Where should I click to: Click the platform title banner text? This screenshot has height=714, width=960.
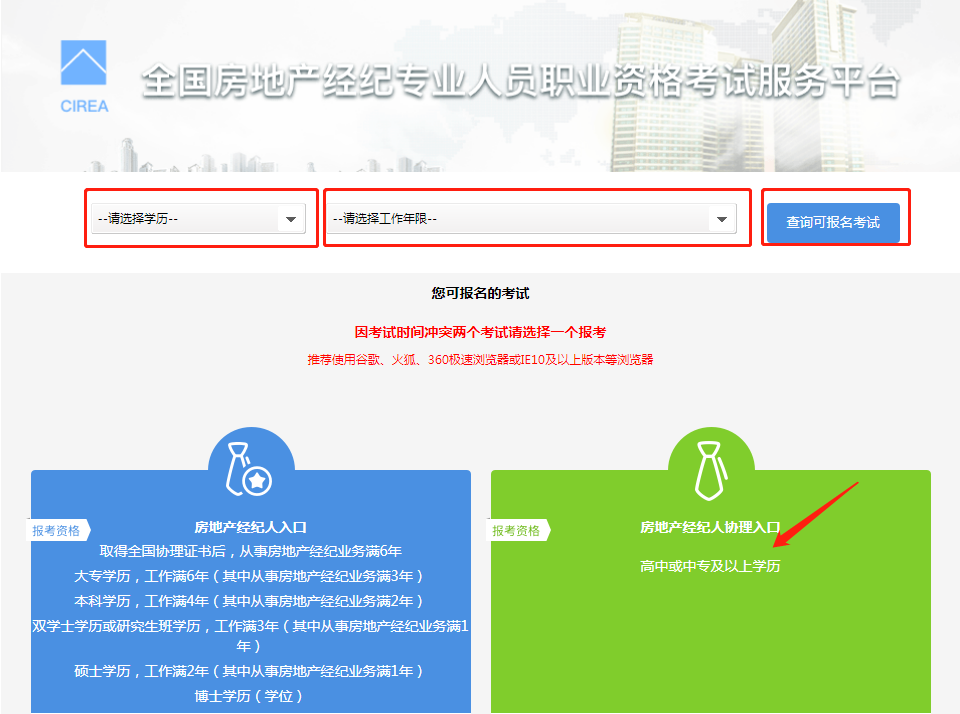click(520, 82)
